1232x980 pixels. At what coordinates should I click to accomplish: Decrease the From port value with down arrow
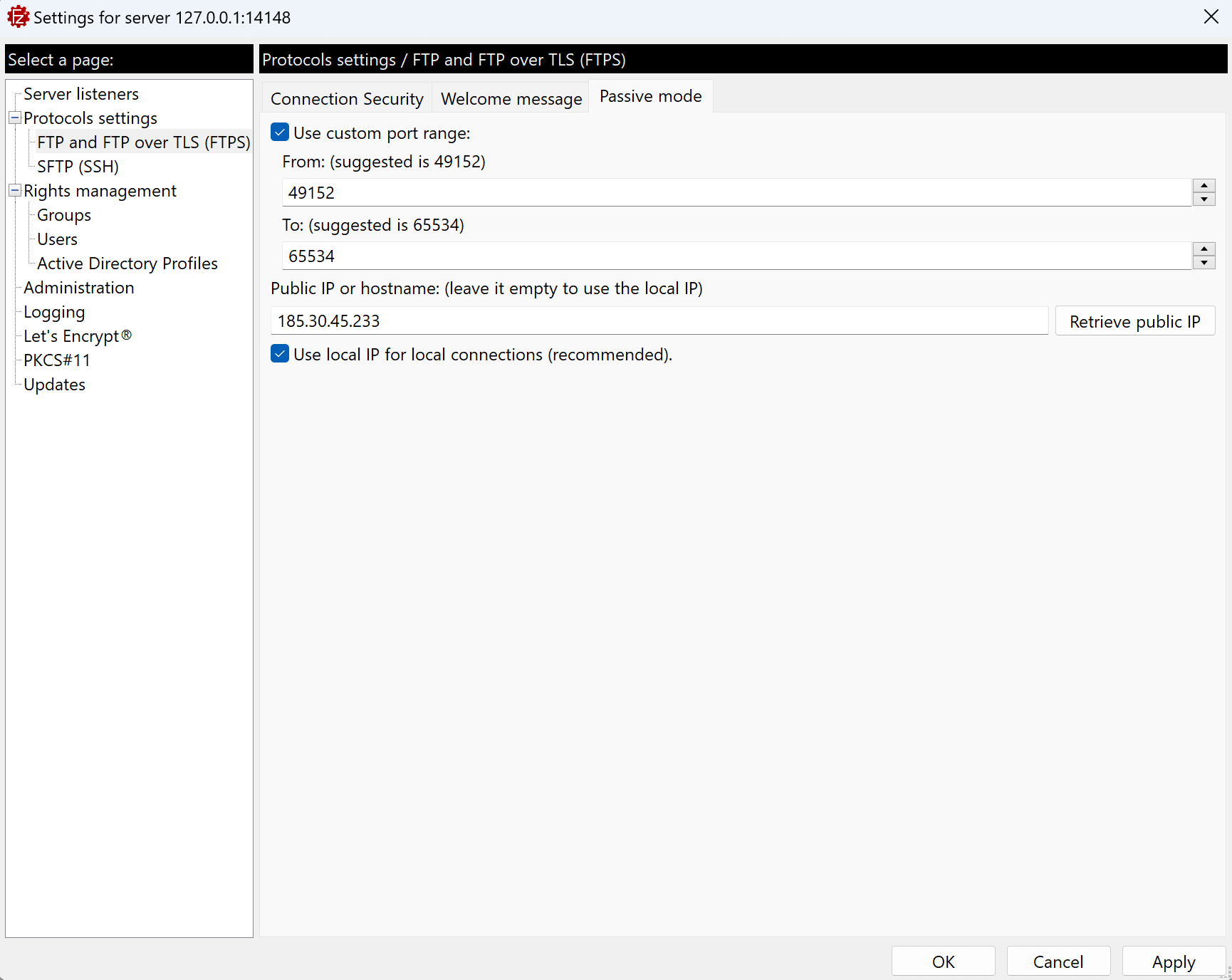(x=1204, y=199)
